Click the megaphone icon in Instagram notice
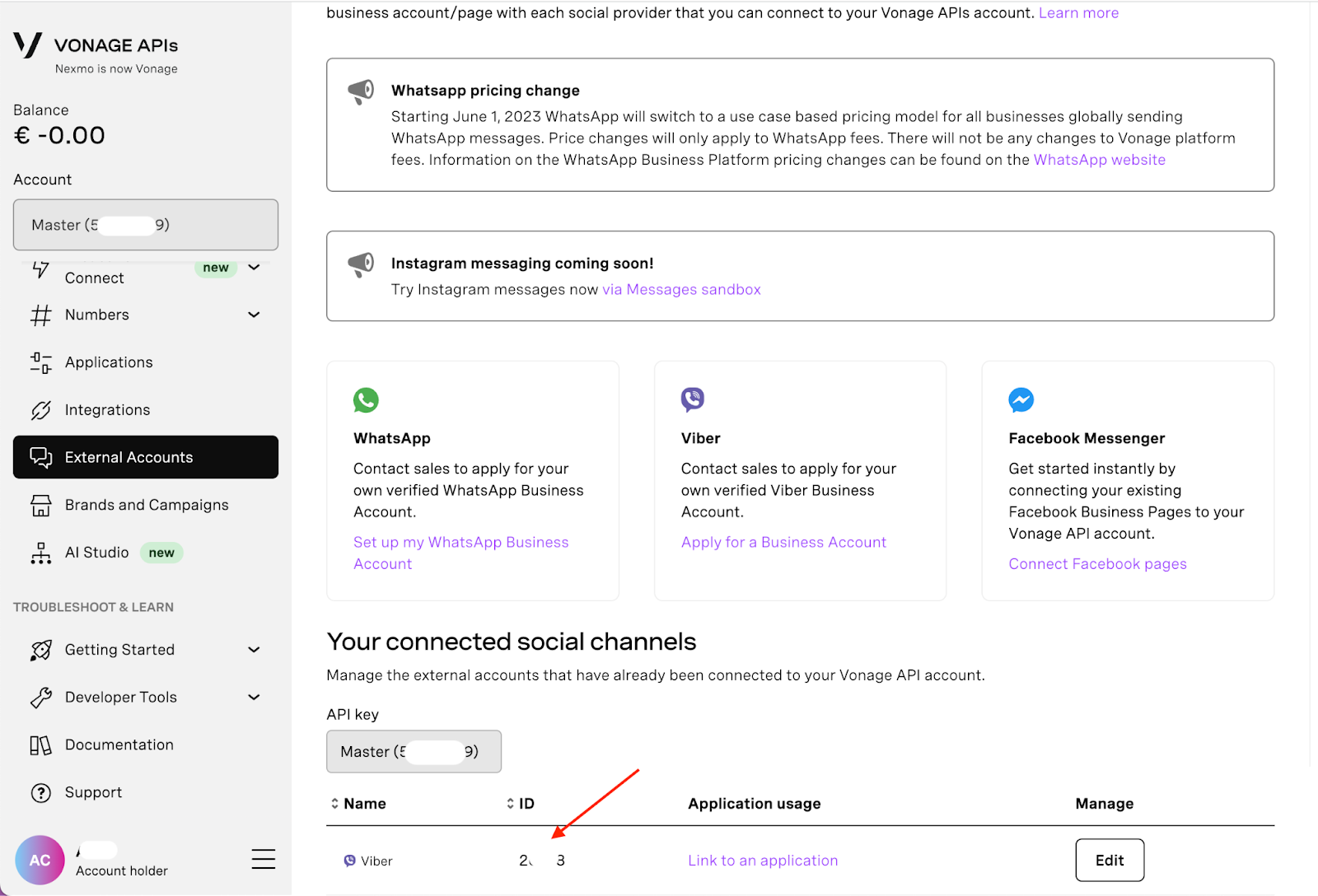The width and height of the screenshot is (1318, 896). 361,264
